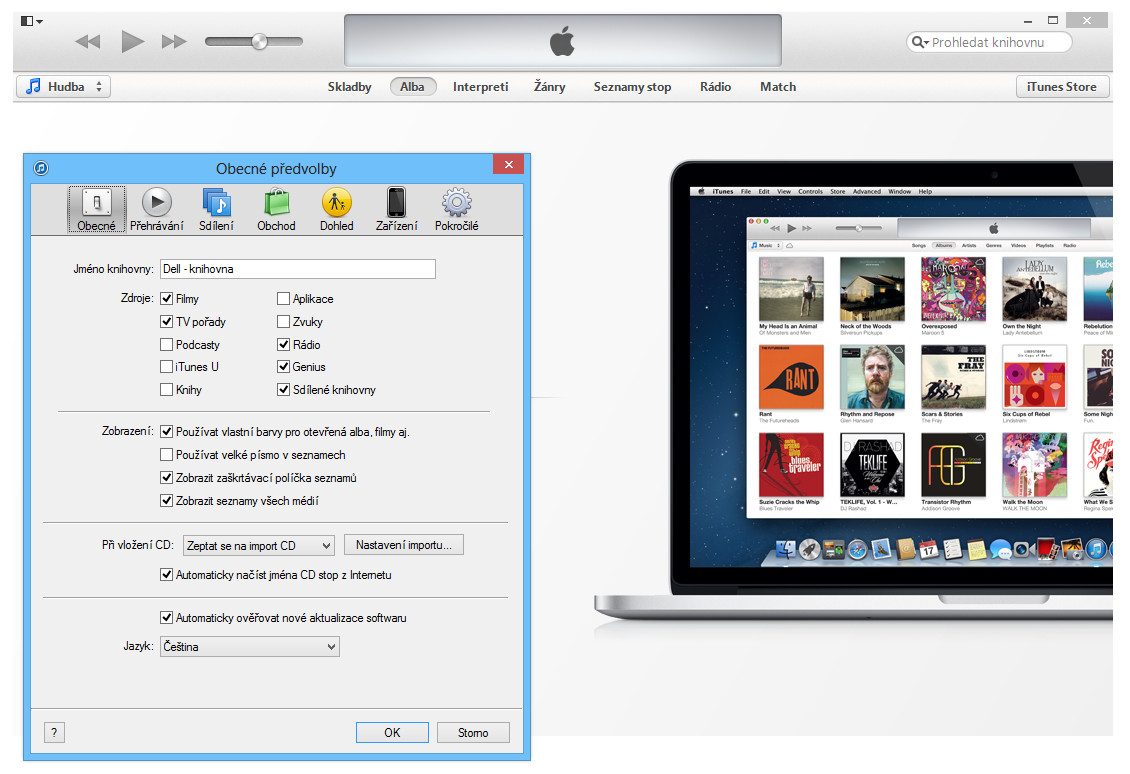Toggle automatic software update checking
This screenshot has height=774, width=1130.
coord(166,618)
